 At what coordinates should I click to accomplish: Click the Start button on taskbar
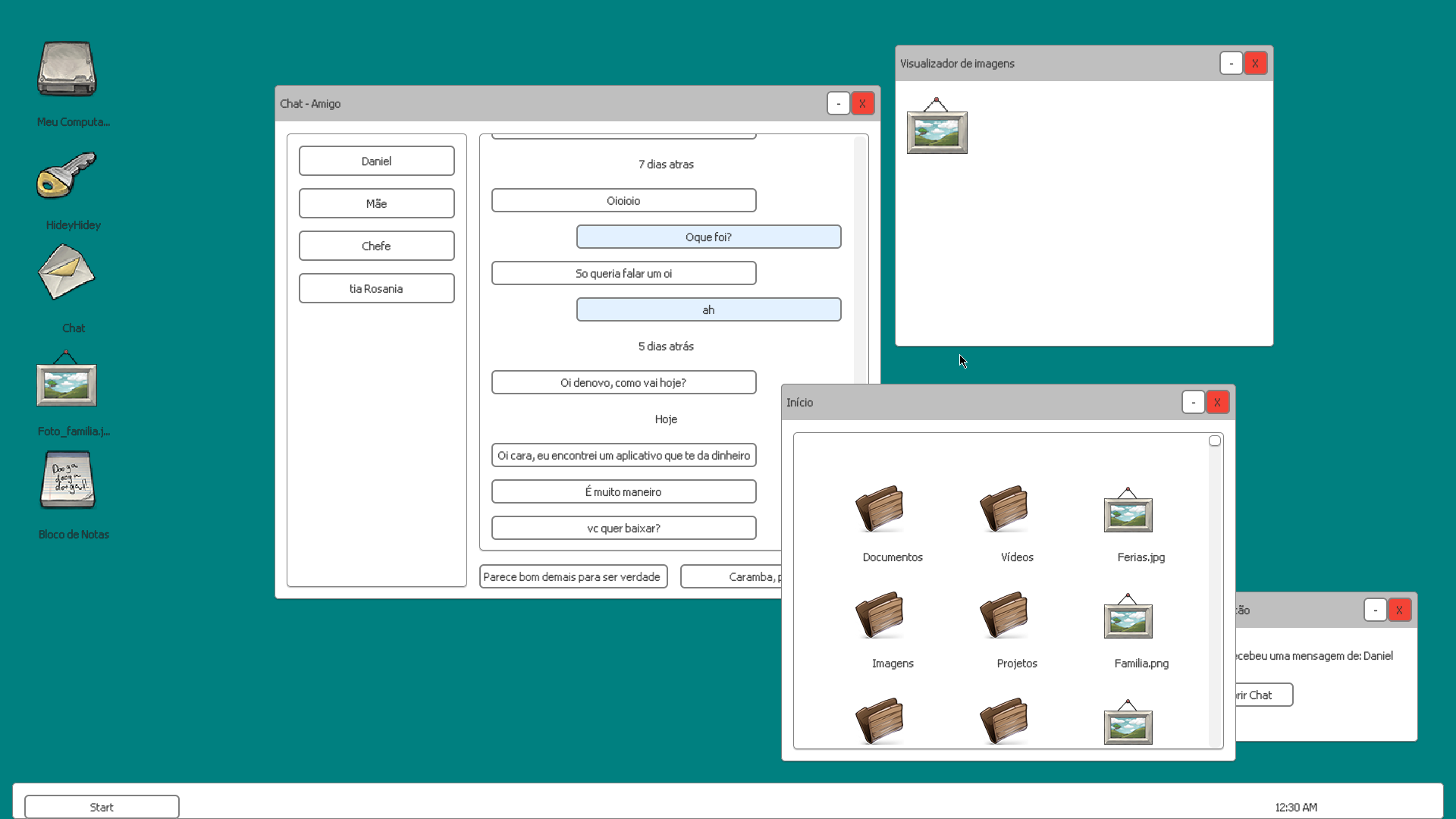pyautogui.click(x=102, y=807)
